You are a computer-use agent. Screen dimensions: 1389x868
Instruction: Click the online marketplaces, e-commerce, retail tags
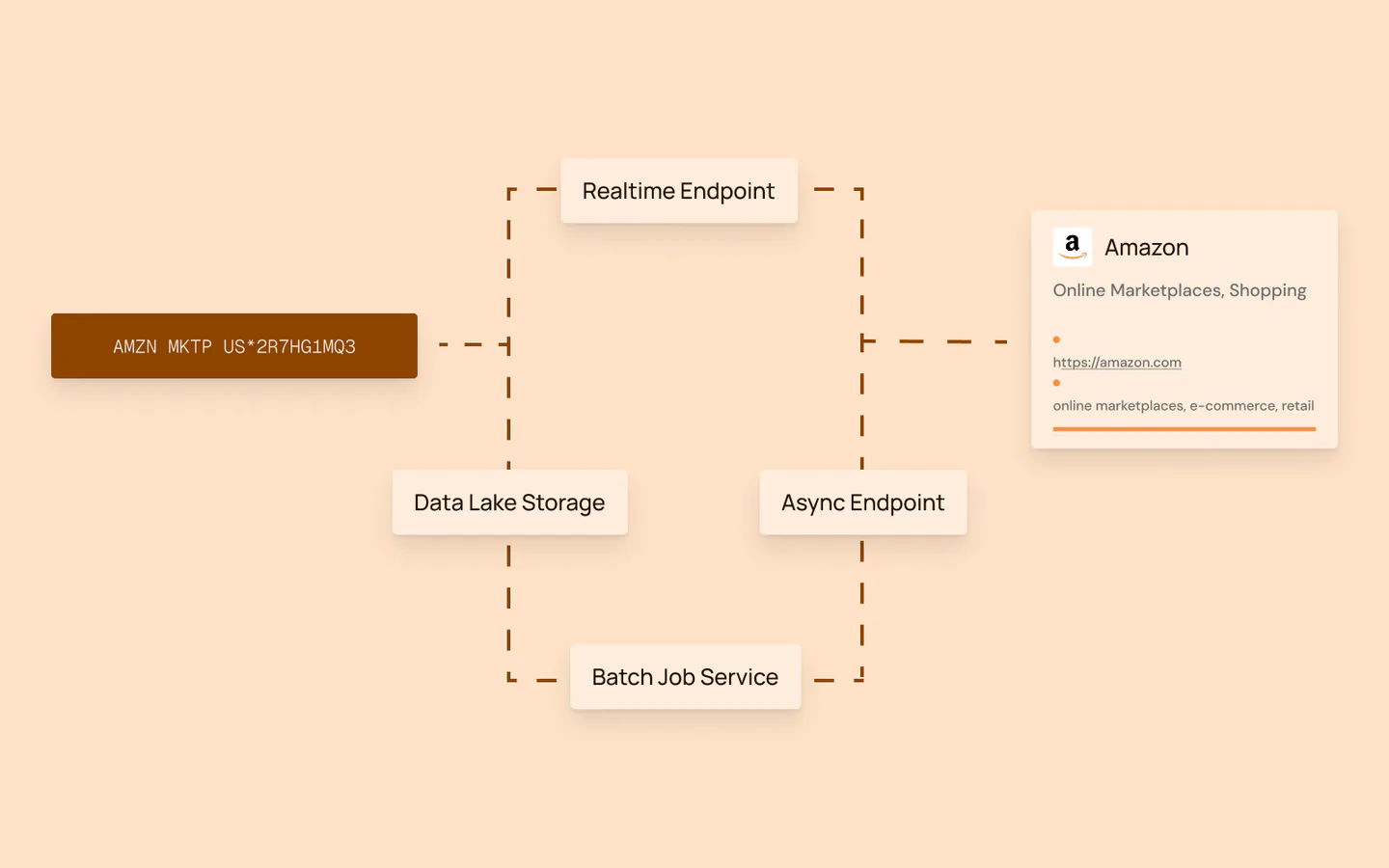point(1184,406)
